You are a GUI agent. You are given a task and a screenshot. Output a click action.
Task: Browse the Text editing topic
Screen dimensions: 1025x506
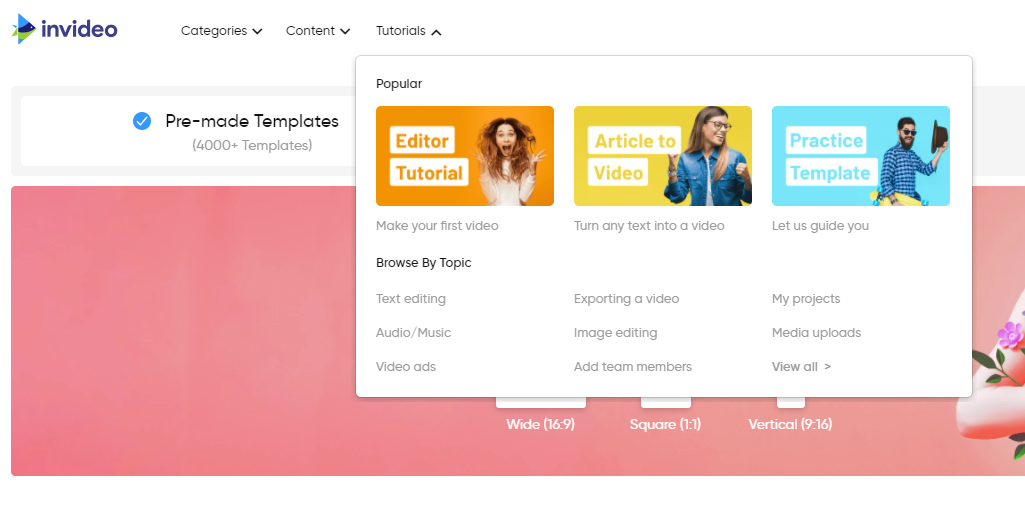pyautogui.click(x=411, y=299)
